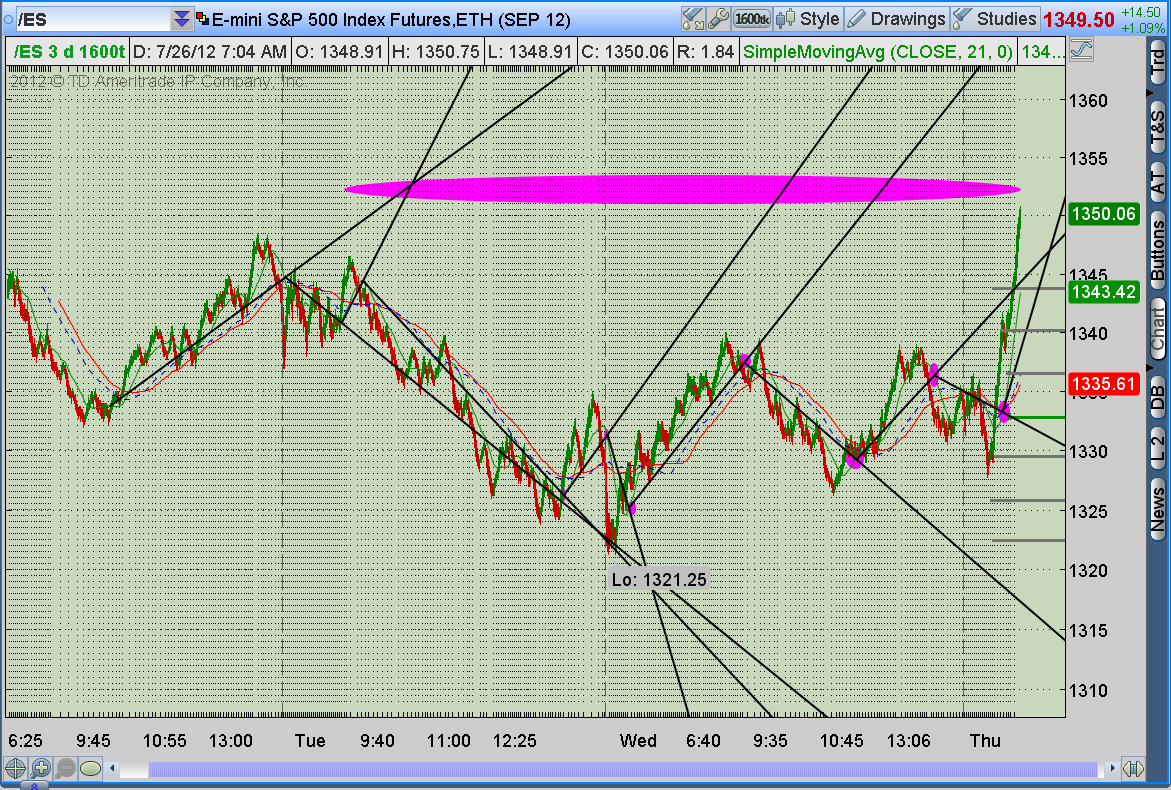Click the /ES symbol input field
1171x790 pixels.
(x=93, y=19)
